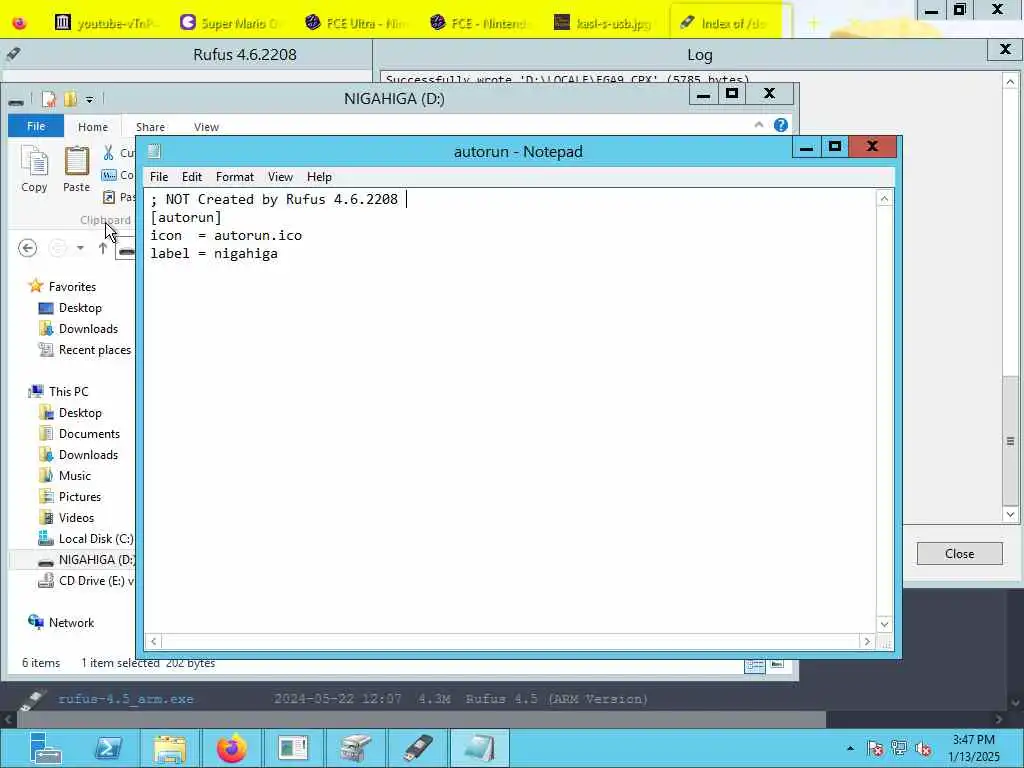Click the news-style taskbar application icon
The width and height of the screenshot is (1024, 768).
(x=293, y=748)
